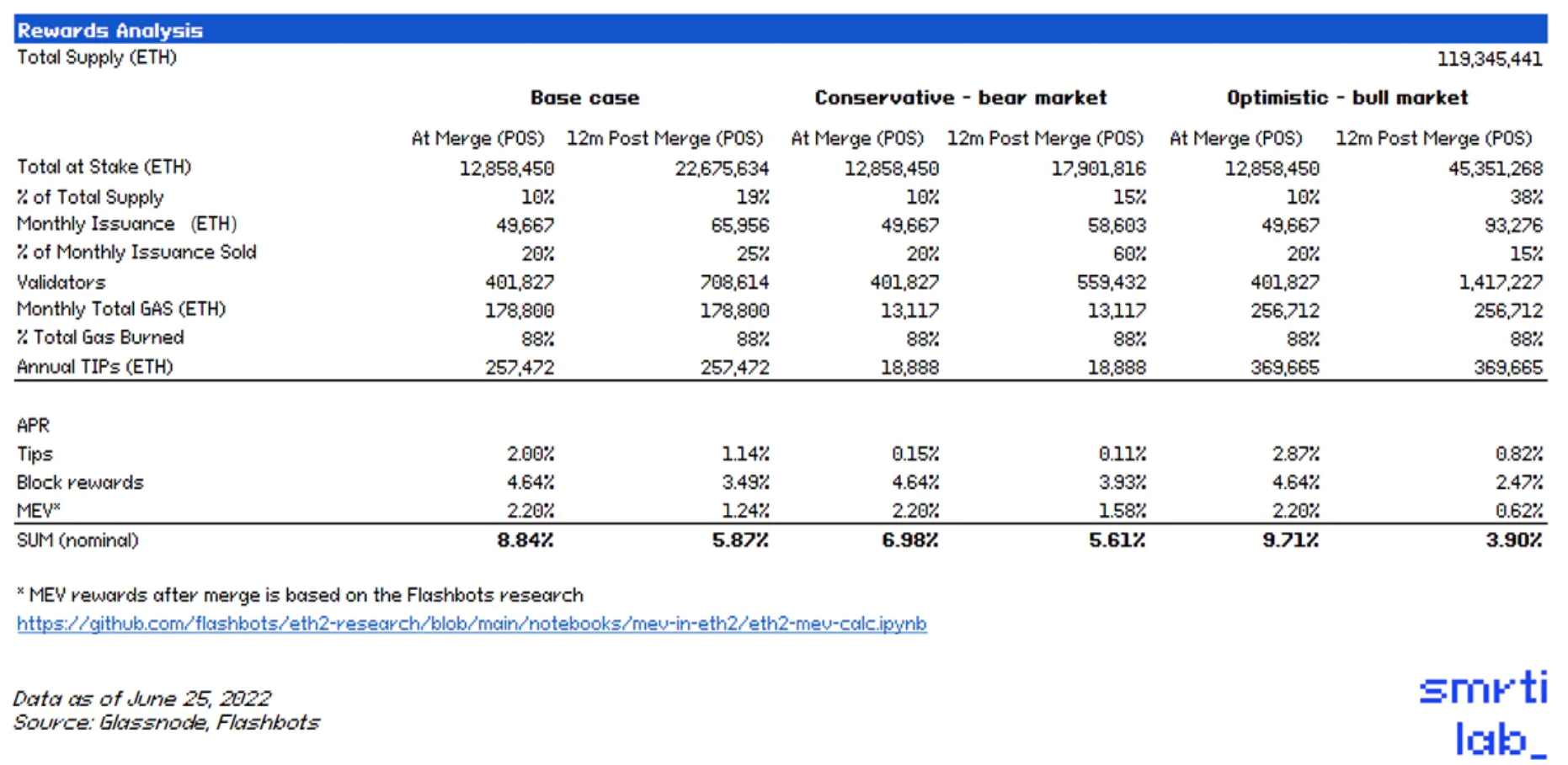Select the Validators row label
Viewport: 1568px width, 765px height.
[x=61, y=282]
